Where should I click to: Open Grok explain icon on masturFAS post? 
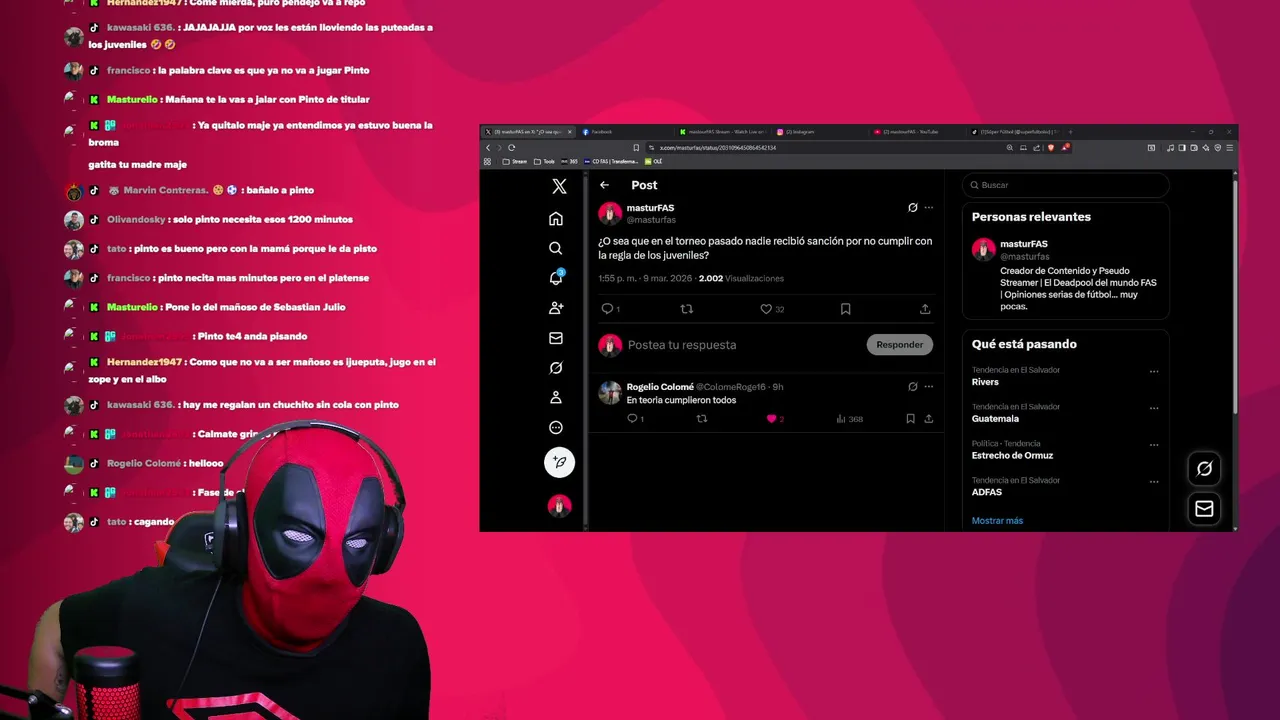[x=912, y=208]
